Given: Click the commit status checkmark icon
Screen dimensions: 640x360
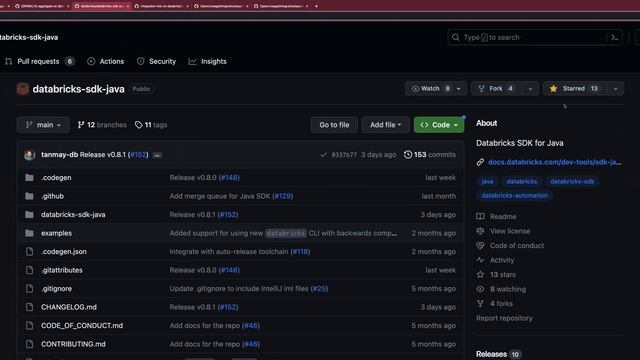Looking at the screenshot, I should [x=323, y=155].
